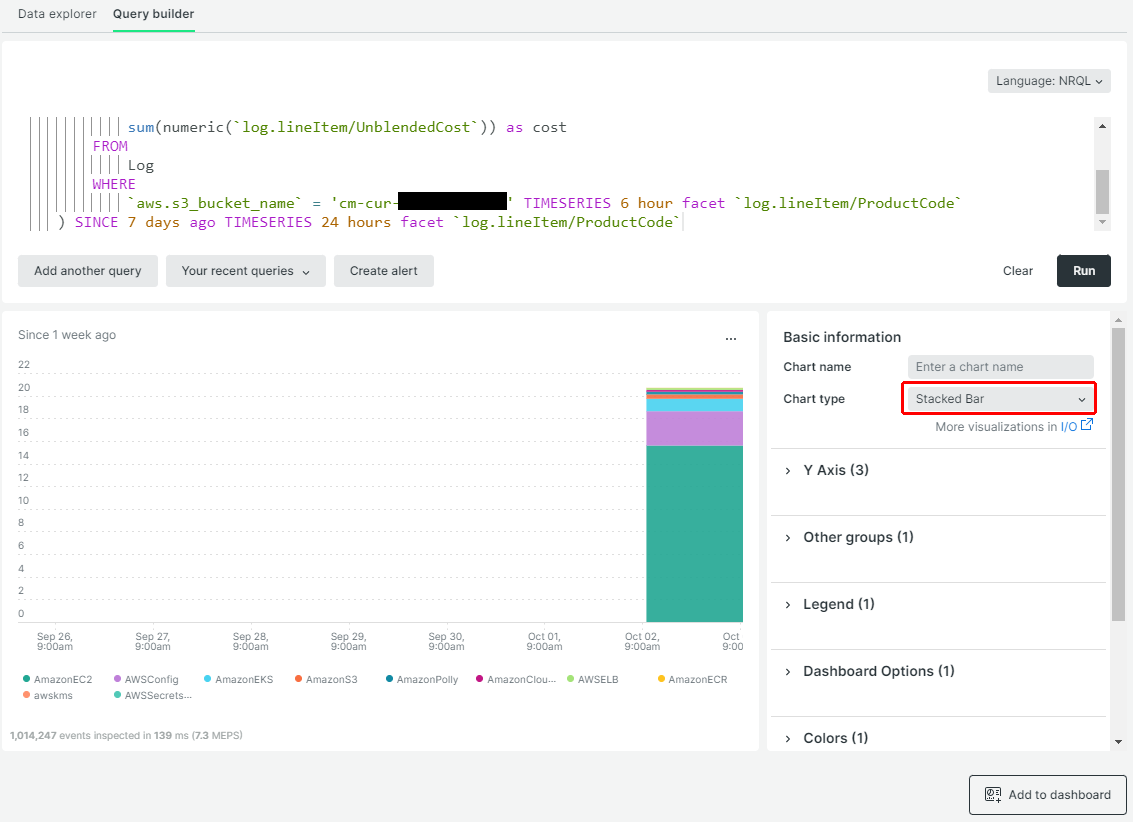
Task: Click the query editor scroll-up arrow
Action: pos(1102,126)
